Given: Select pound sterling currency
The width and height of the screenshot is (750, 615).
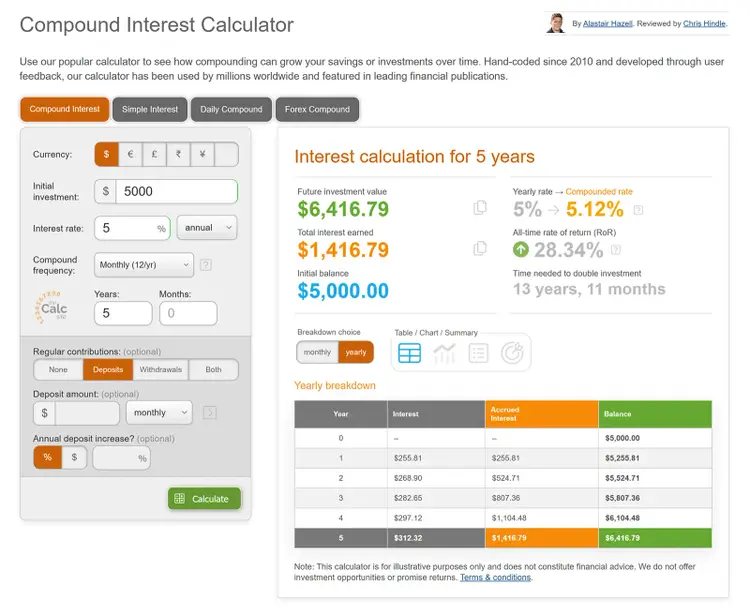Looking at the screenshot, I should pos(154,154).
